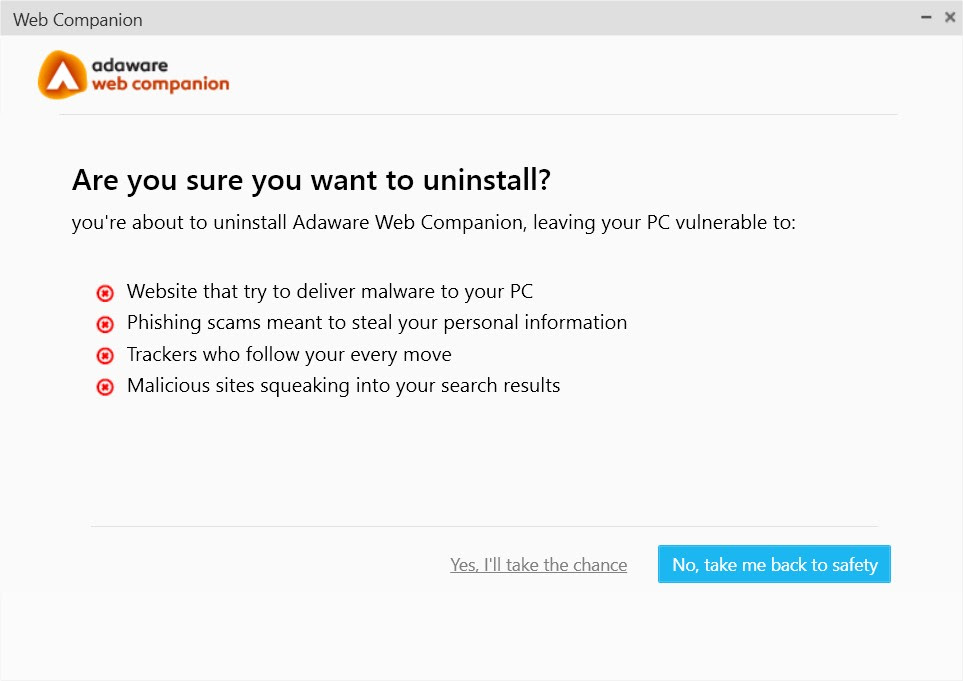Click the red X icon beside Trackers line
The height and width of the screenshot is (681, 963).
(x=105, y=356)
